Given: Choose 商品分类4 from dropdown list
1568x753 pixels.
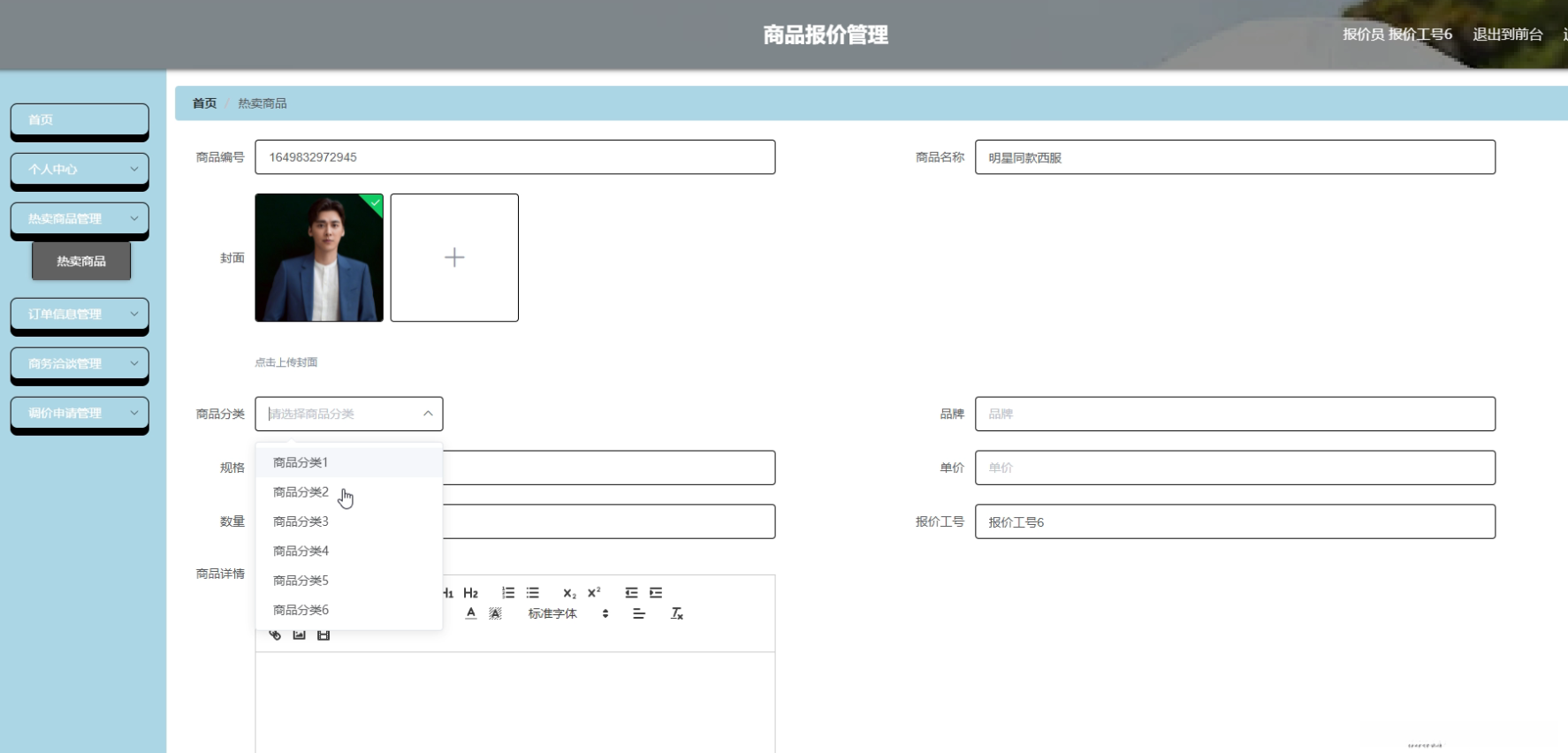Looking at the screenshot, I should click(x=349, y=551).
